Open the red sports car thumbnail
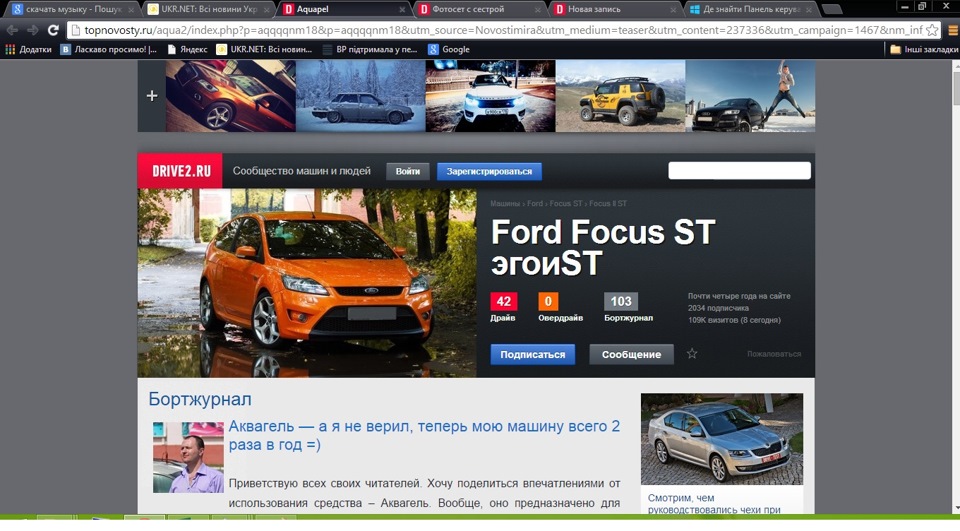Image resolution: width=960 pixels, height=531 pixels. click(231, 96)
